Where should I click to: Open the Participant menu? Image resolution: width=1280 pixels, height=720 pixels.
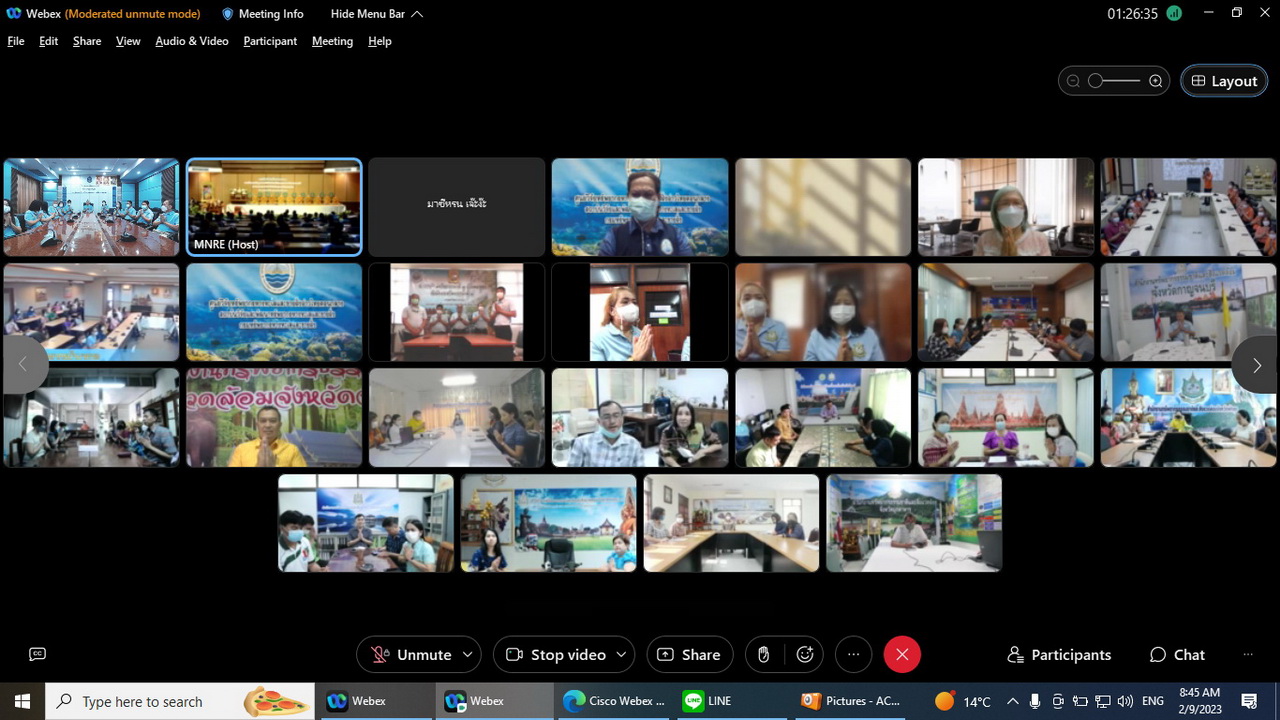[x=270, y=41]
